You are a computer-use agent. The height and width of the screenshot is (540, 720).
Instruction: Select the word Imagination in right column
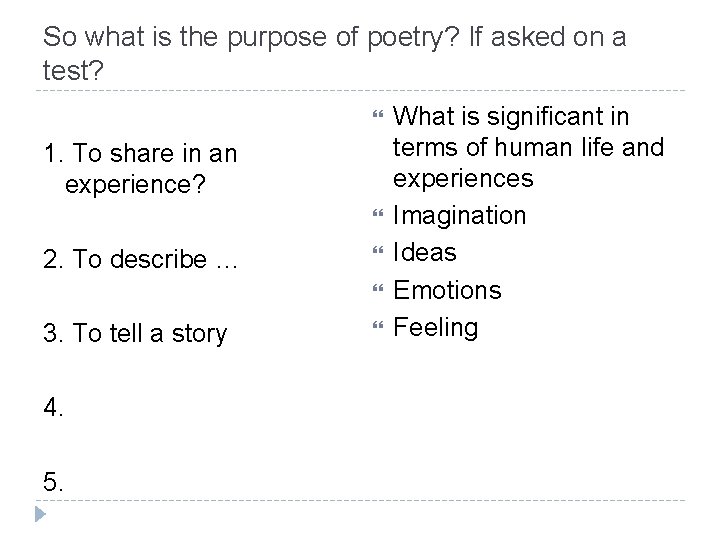459,215
